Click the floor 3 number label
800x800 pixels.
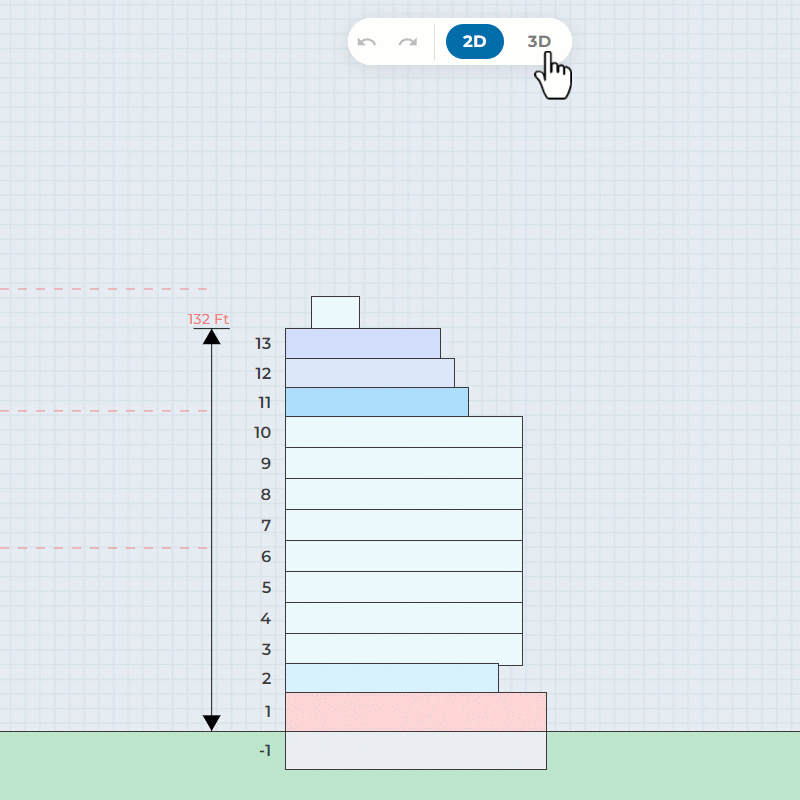click(x=265, y=649)
